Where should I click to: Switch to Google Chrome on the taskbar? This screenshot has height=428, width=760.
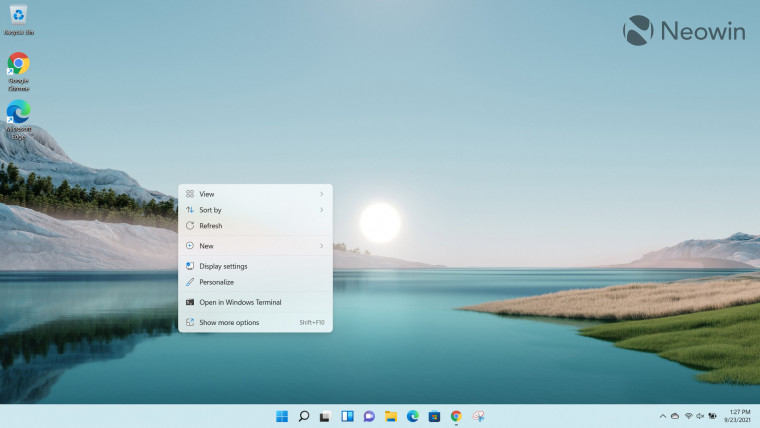(x=456, y=416)
